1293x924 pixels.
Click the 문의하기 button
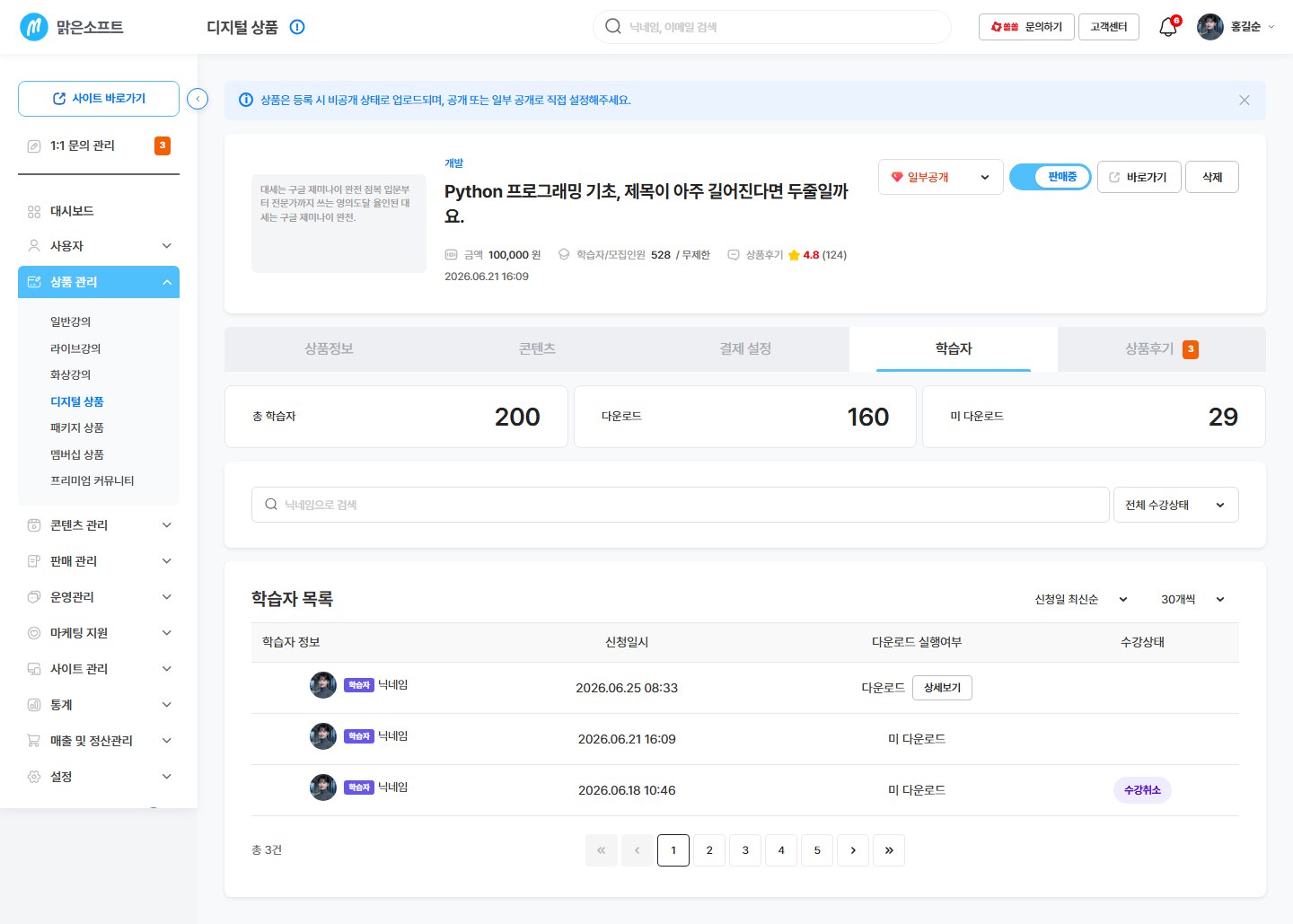1026,27
